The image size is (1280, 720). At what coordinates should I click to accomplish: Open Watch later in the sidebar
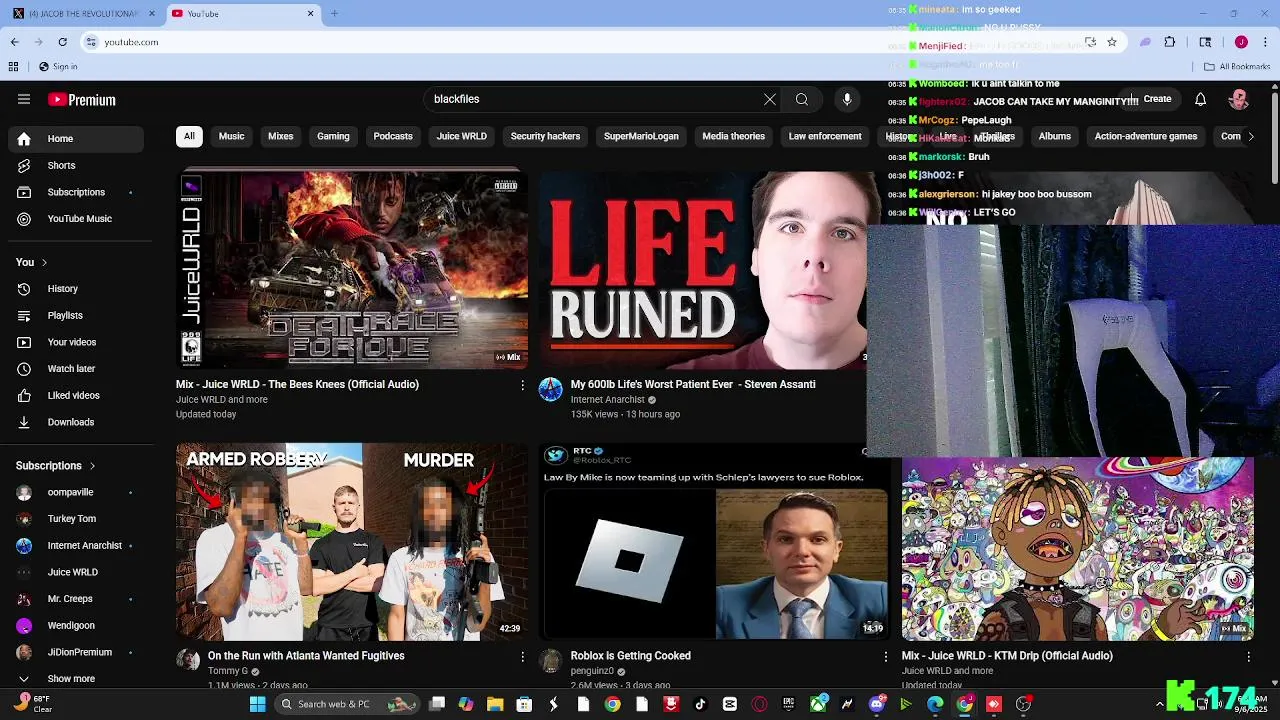pos(76,369)
